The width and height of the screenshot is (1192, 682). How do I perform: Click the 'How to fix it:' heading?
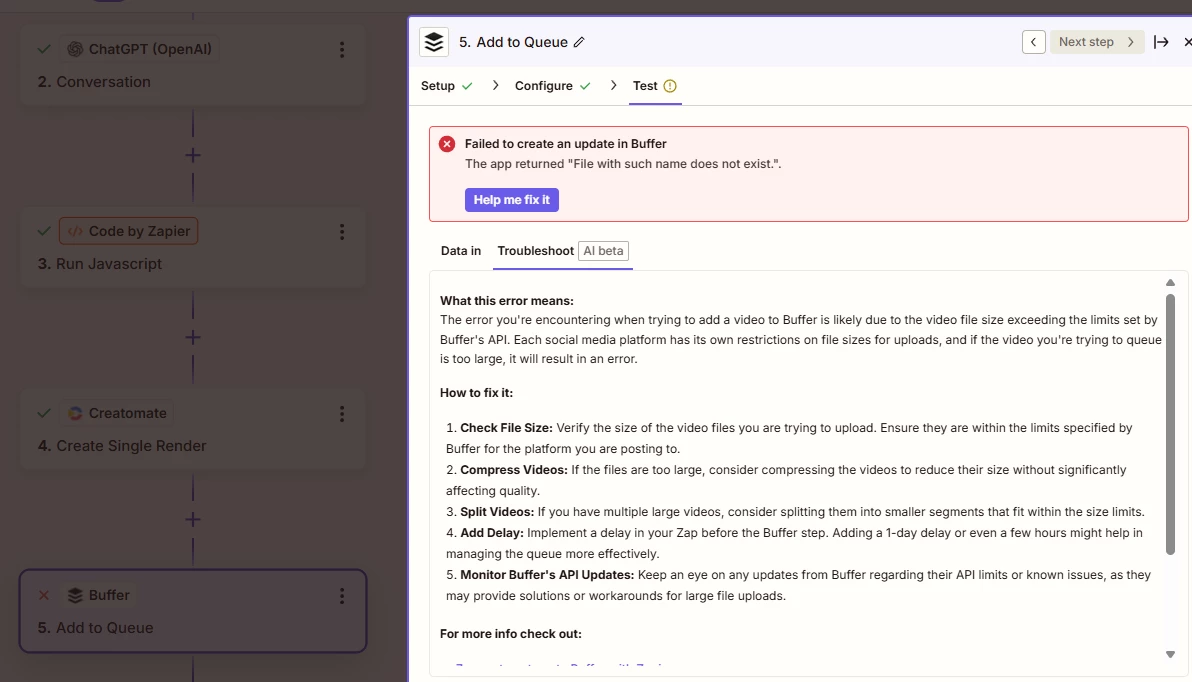(x=477, y=393)
